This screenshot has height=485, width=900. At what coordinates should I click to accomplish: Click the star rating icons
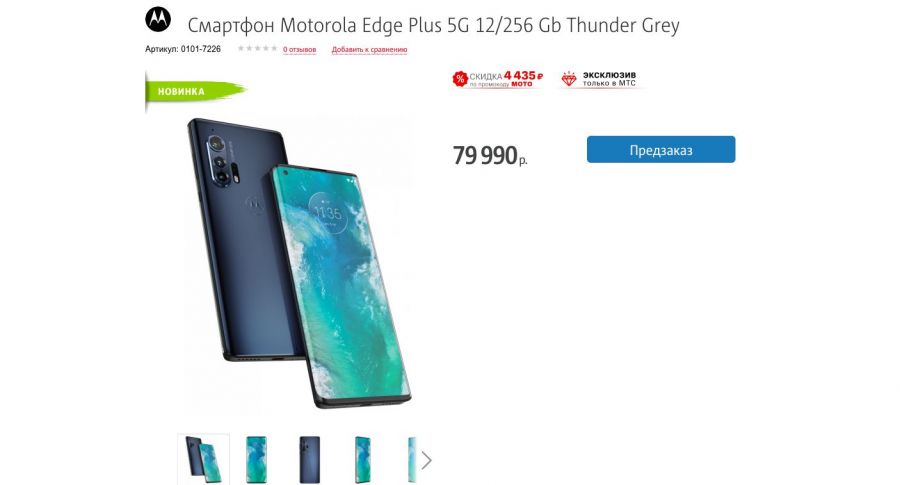[x=257, y=49]
